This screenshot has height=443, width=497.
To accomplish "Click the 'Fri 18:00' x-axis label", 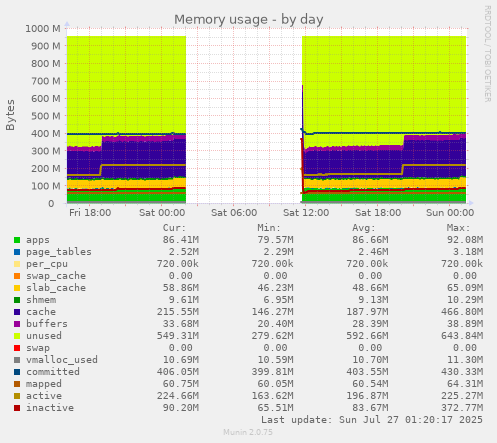I will pyautogui.click(x=90, y=213).
